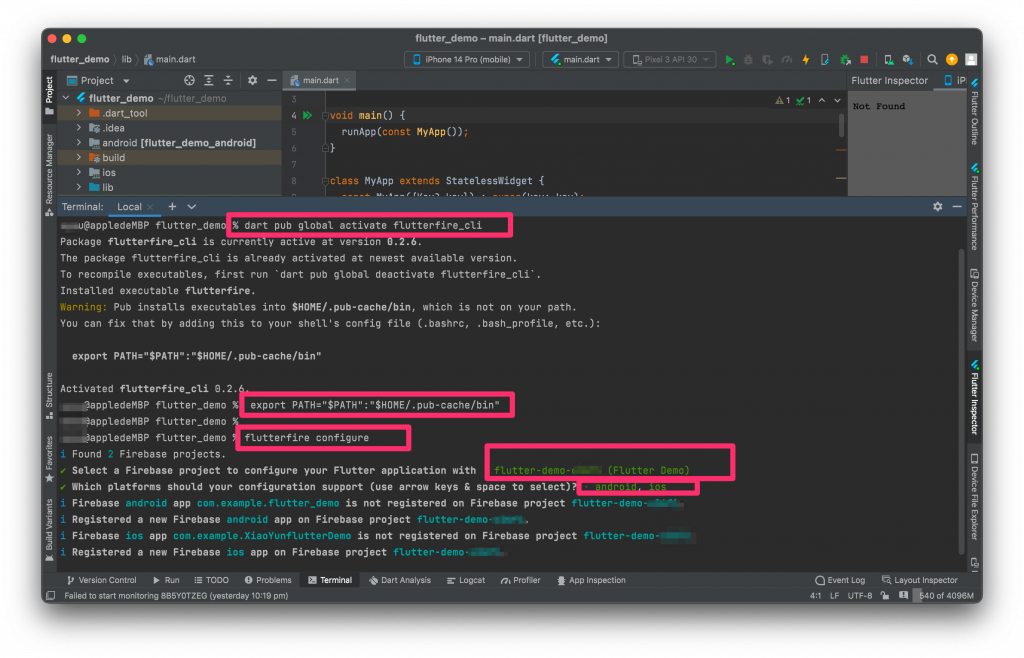Expand the .dart_tool folder
Image resolution: width=1024 pixels, height=658 pixels.
coord(79,113)
